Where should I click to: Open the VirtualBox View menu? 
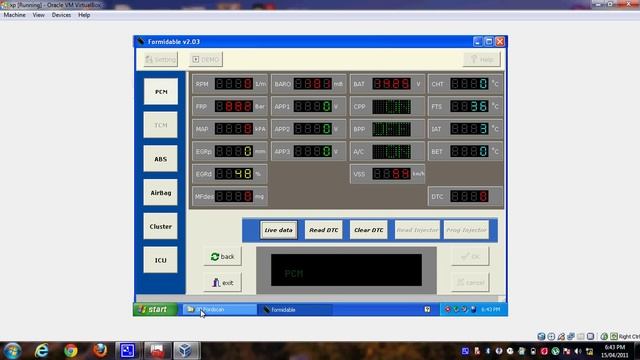tap(38, 15)
